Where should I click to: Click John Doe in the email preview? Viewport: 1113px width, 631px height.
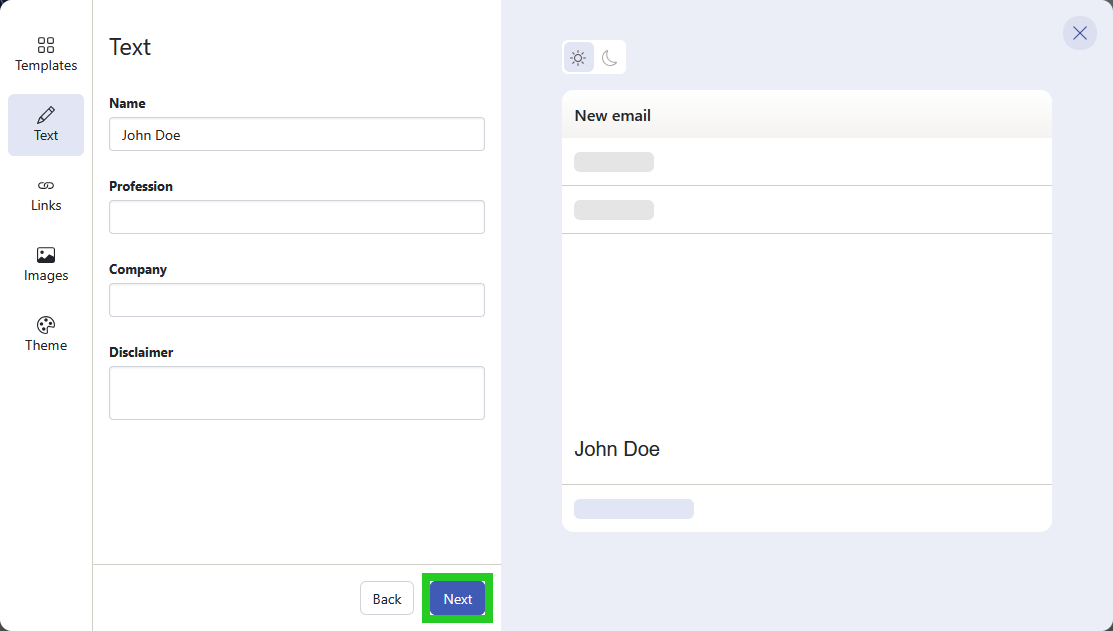tap(617, 448)
